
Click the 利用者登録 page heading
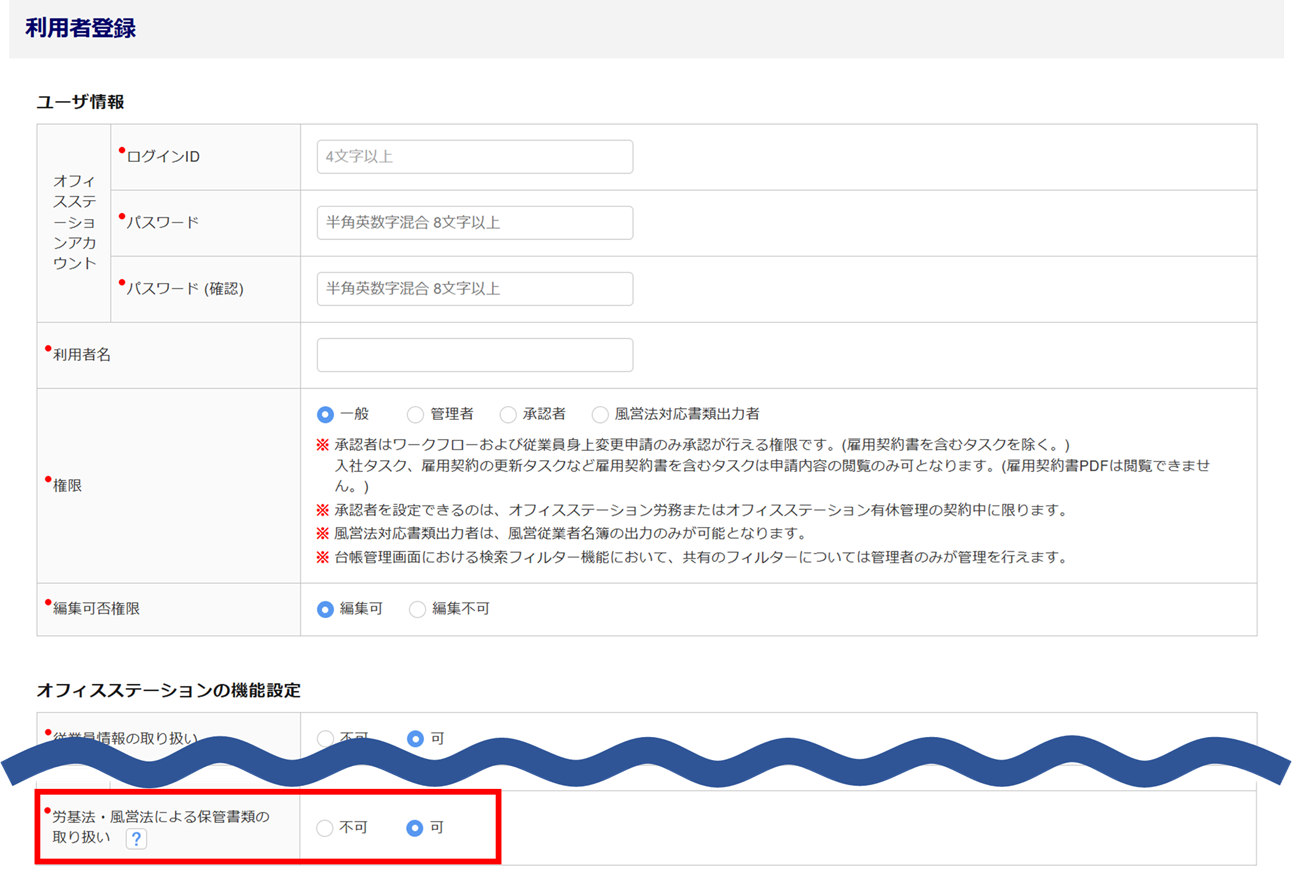(x=80, y=28)
